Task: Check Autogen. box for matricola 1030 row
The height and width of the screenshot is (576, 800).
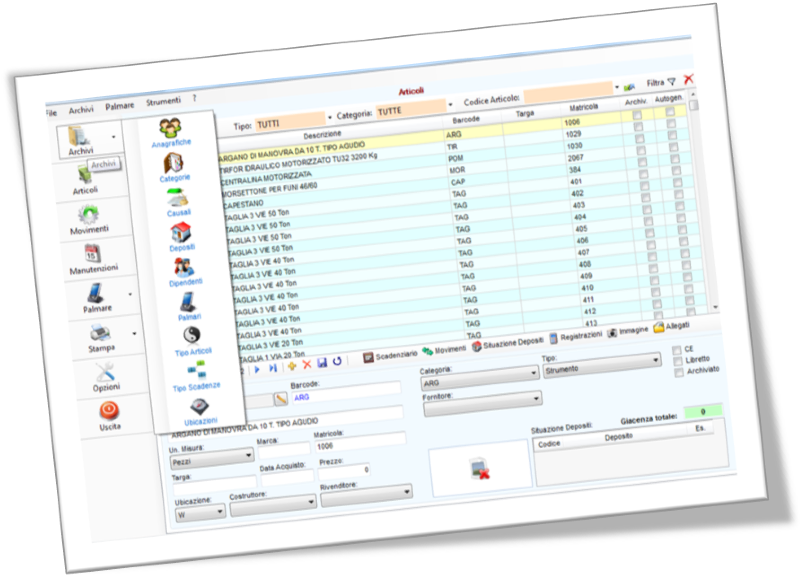Action: [x=672, y=135]
